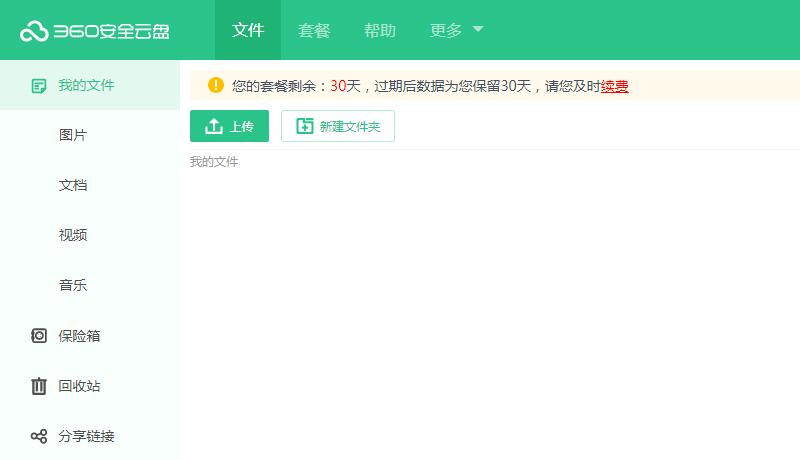Open the 帮助 tab
This screenshot has width=800, height=460.
pos(380,30)
